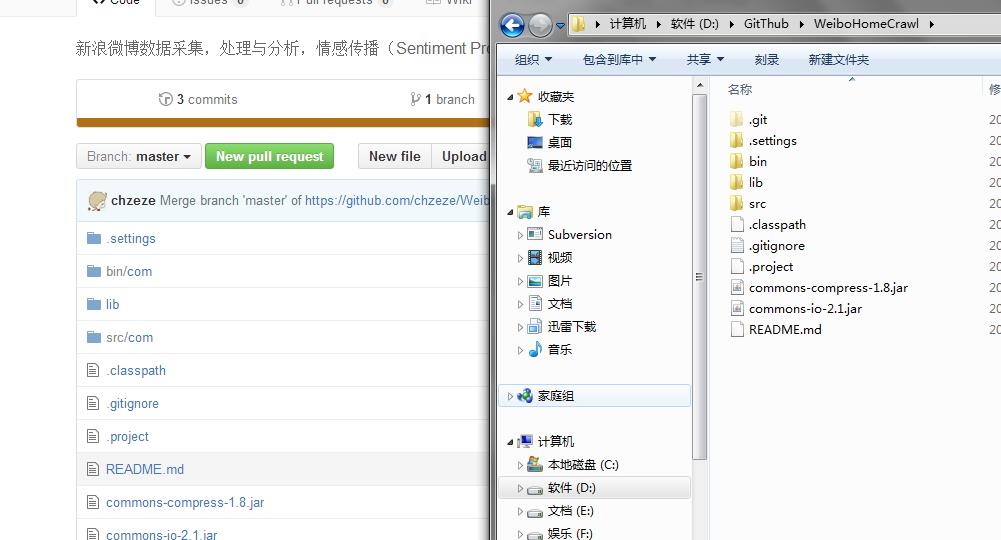Open the README.md link on GitHub
The width and height of the screenshot is (1001, 540).
(x=145, y=469)
